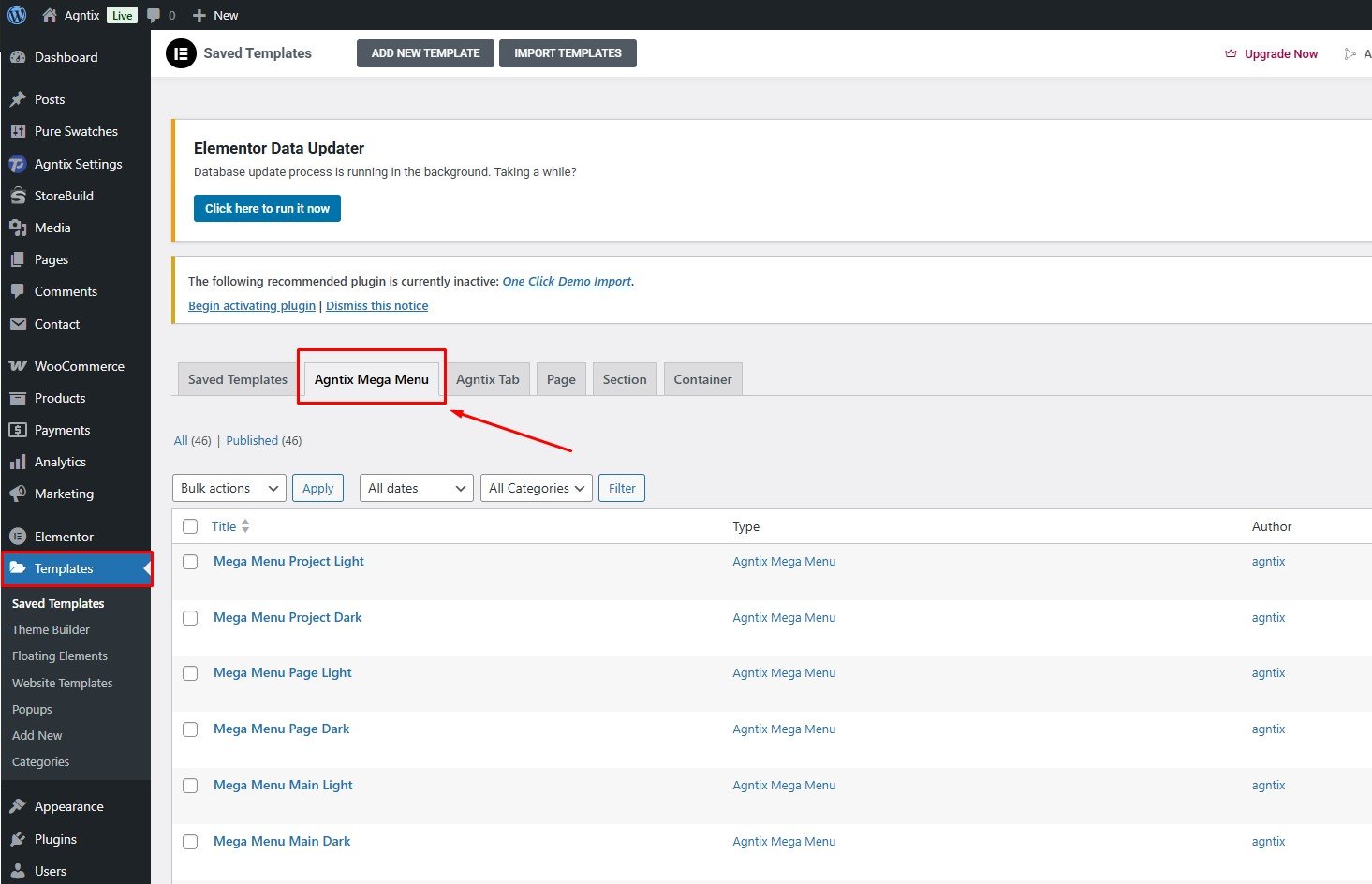Screen dimensions: 1372x884
Task: Open the Bulk actions dropdown
Action: coord(229,488)
